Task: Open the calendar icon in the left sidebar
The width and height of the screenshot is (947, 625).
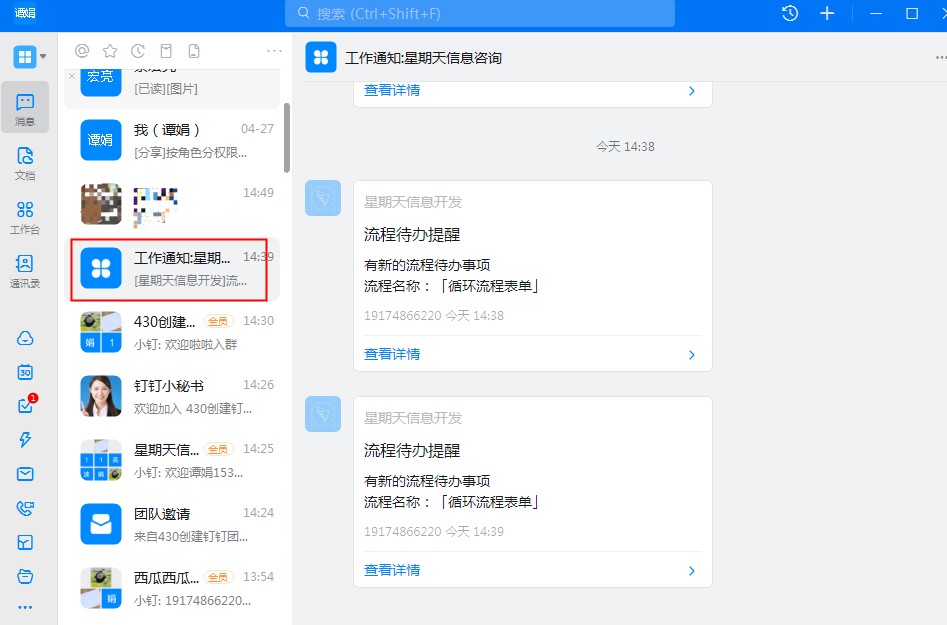Action: click(x=25, y=372)
